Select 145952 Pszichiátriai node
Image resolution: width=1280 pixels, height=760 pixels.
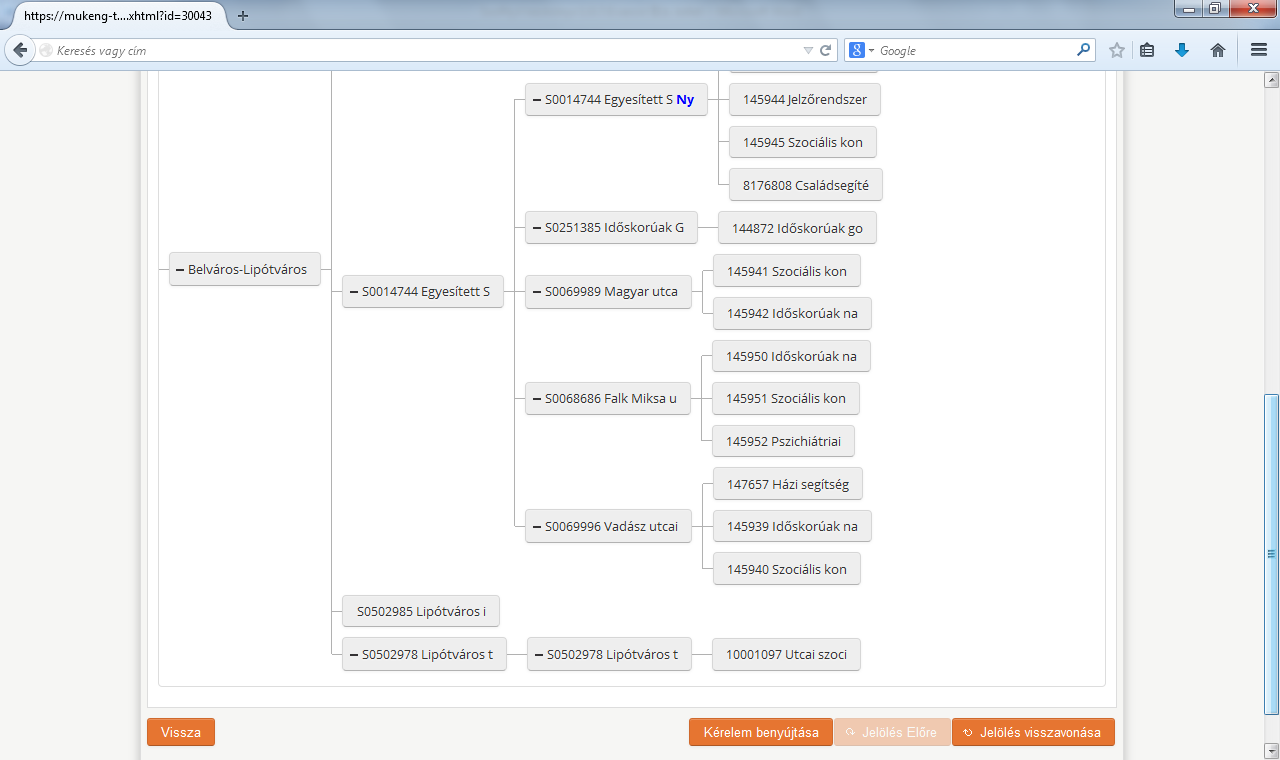[x=784, y=441]
